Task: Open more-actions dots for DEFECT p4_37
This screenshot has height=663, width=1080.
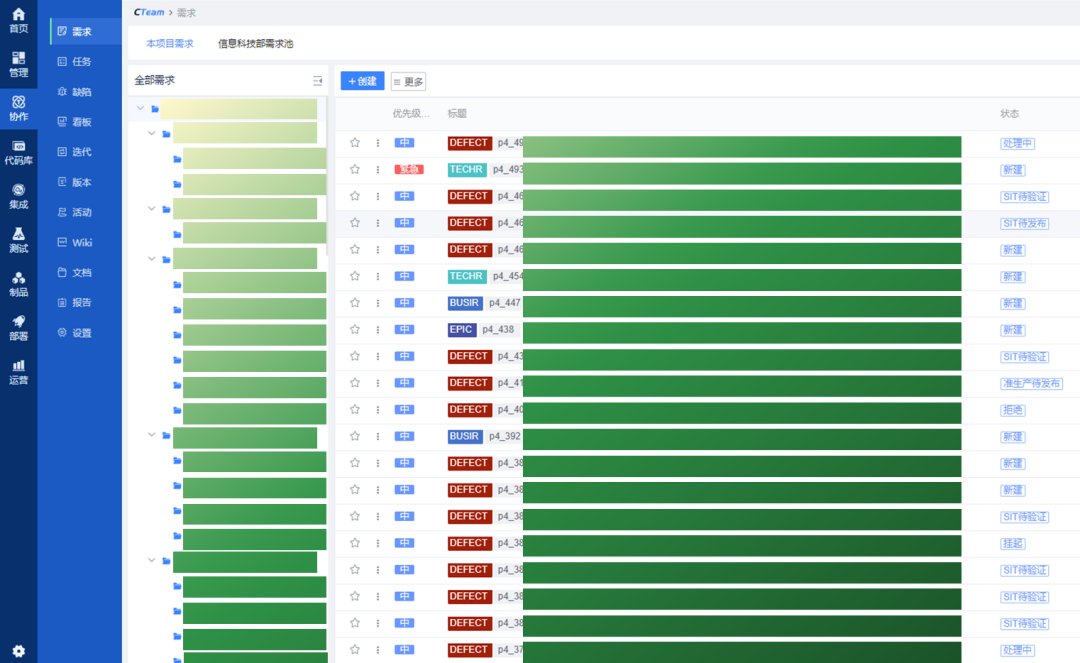Action: click(x=377, y=650)
